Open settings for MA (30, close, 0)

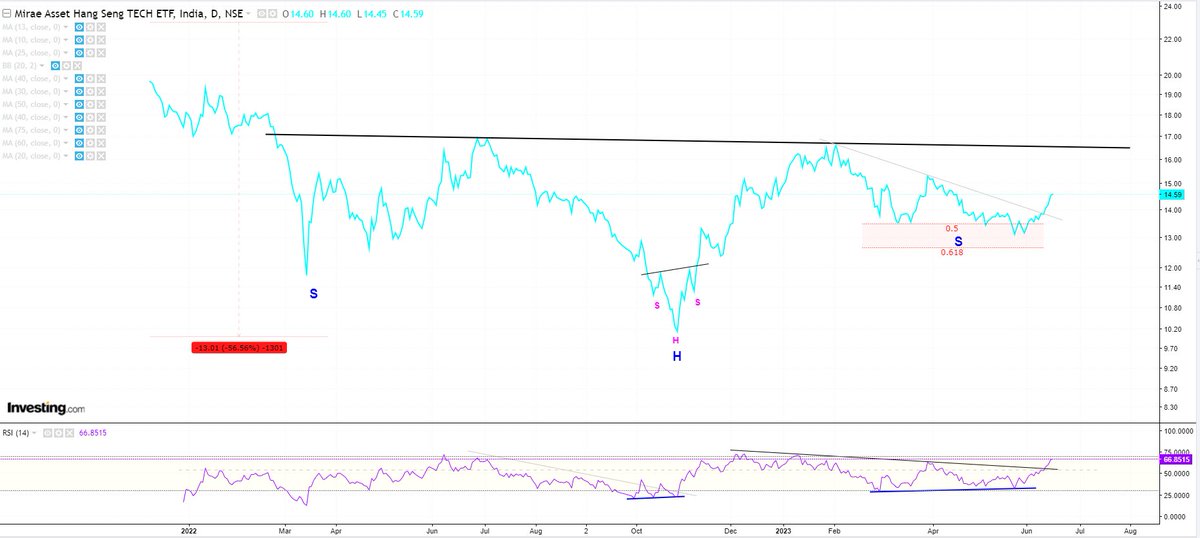[90, 91]
